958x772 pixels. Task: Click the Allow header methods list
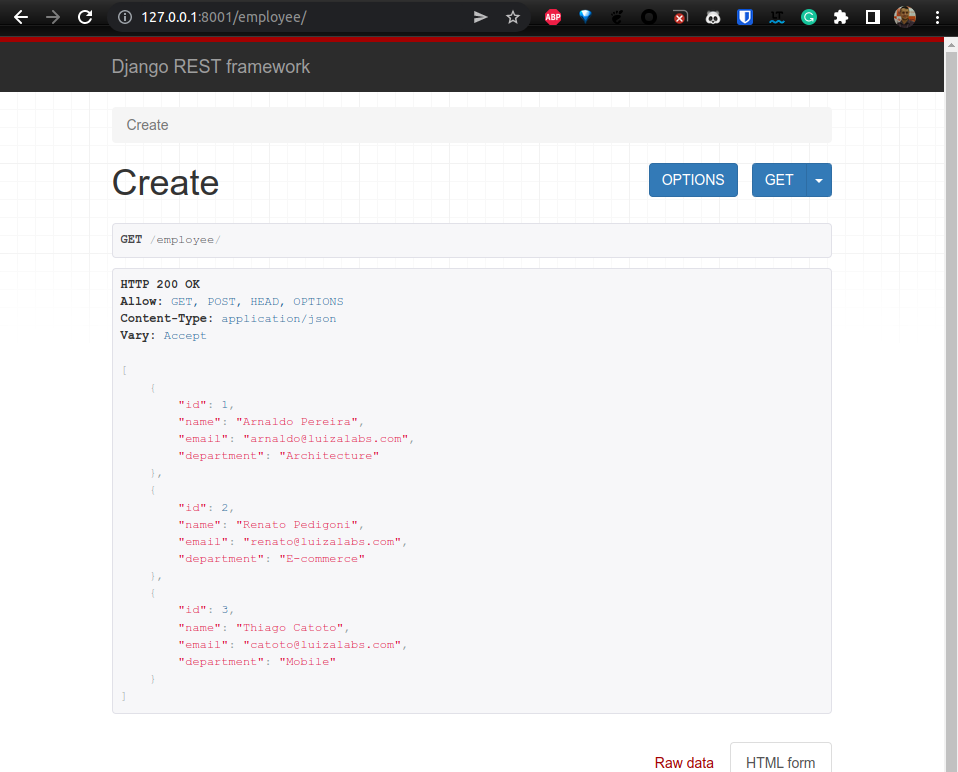point(257,302)
